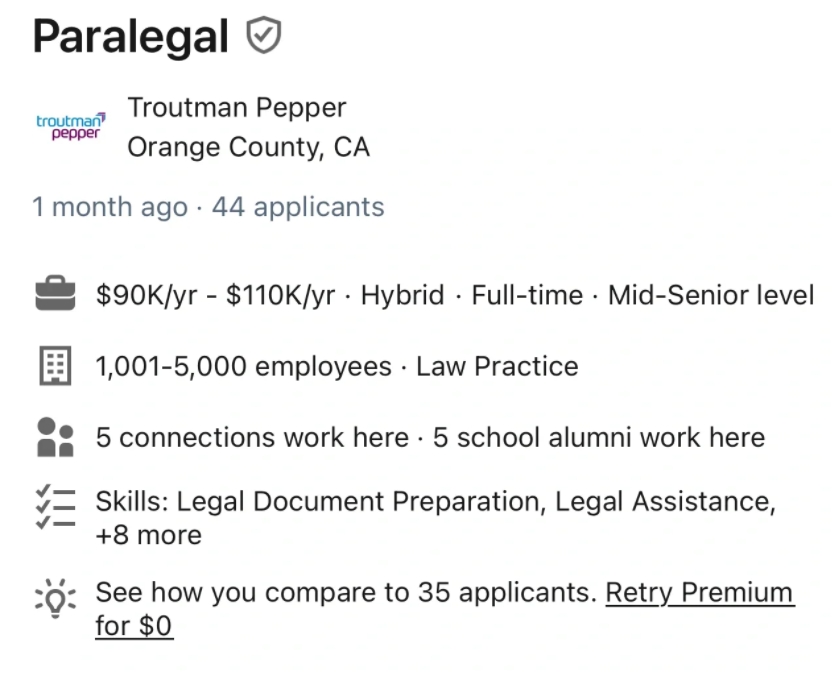Click the Mid-Senior level label

click(x=710, y=295)
